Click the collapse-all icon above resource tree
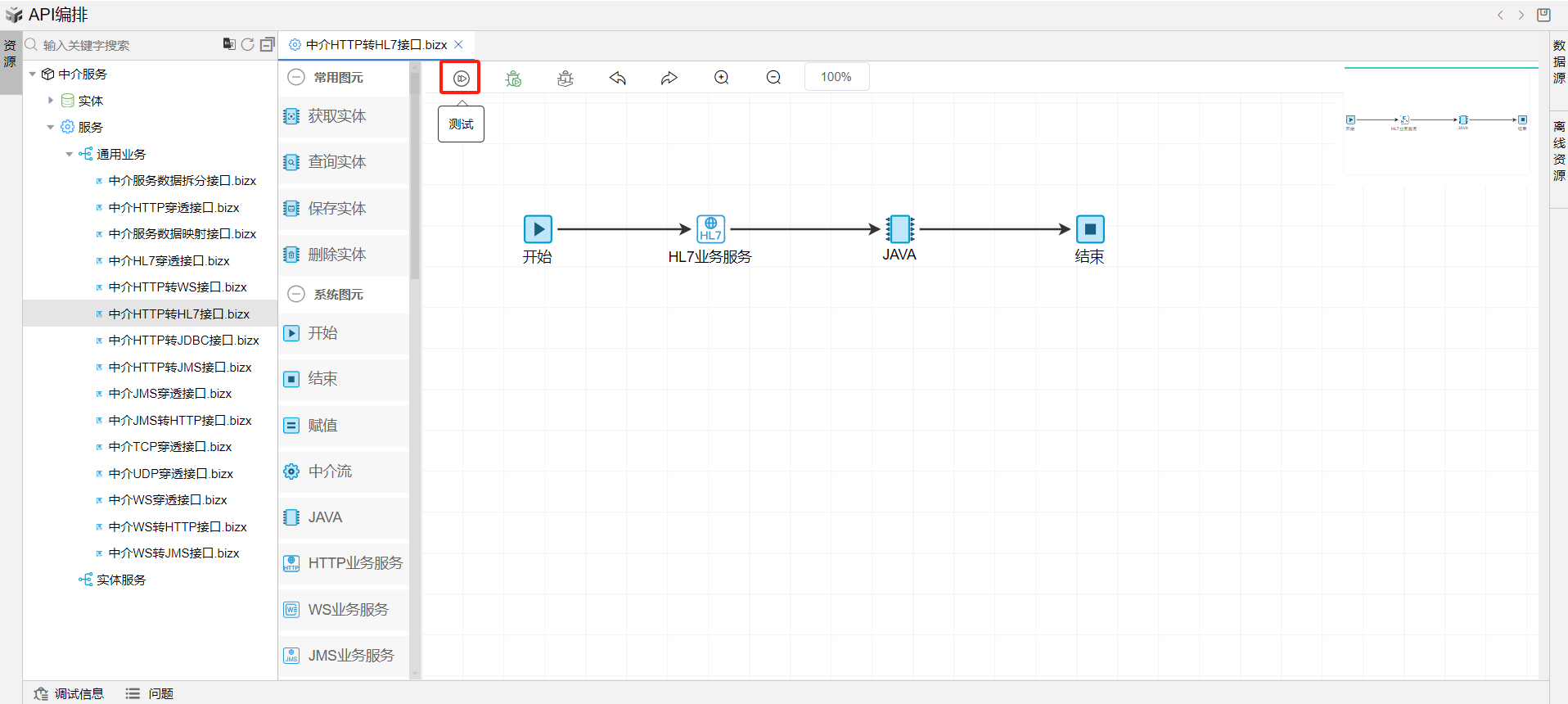Viewport: 1568px width, 704px height. (x=268, y=44)
